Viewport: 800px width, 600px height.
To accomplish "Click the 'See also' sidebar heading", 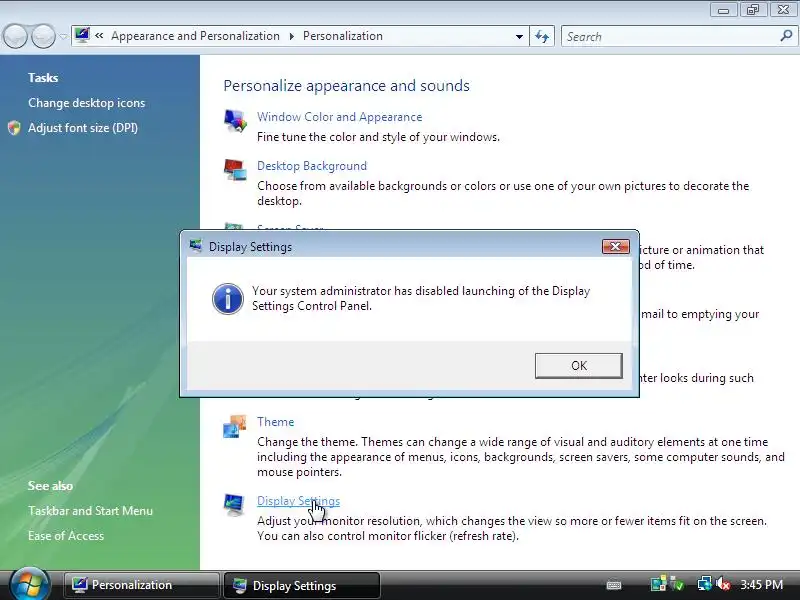I will coord(50,486).
